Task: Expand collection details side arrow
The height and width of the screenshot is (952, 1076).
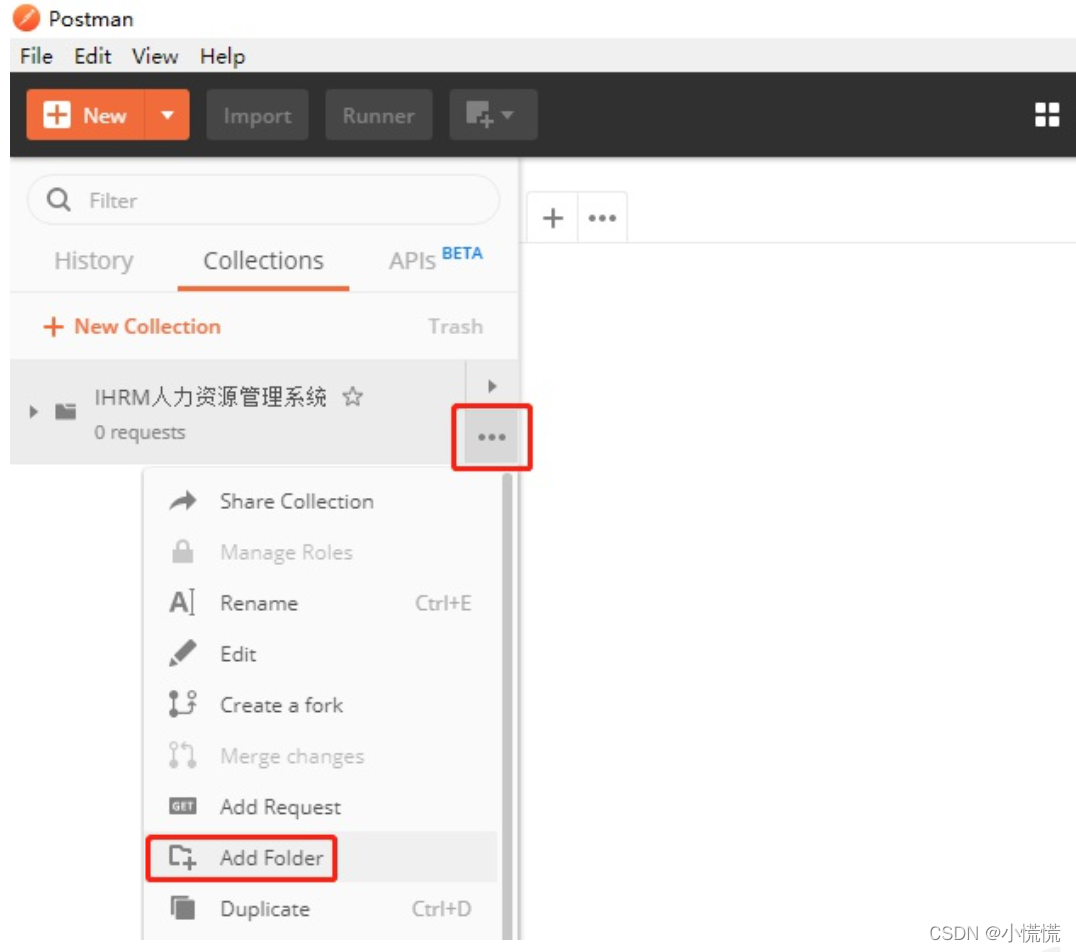Action: tap(492, 386)
